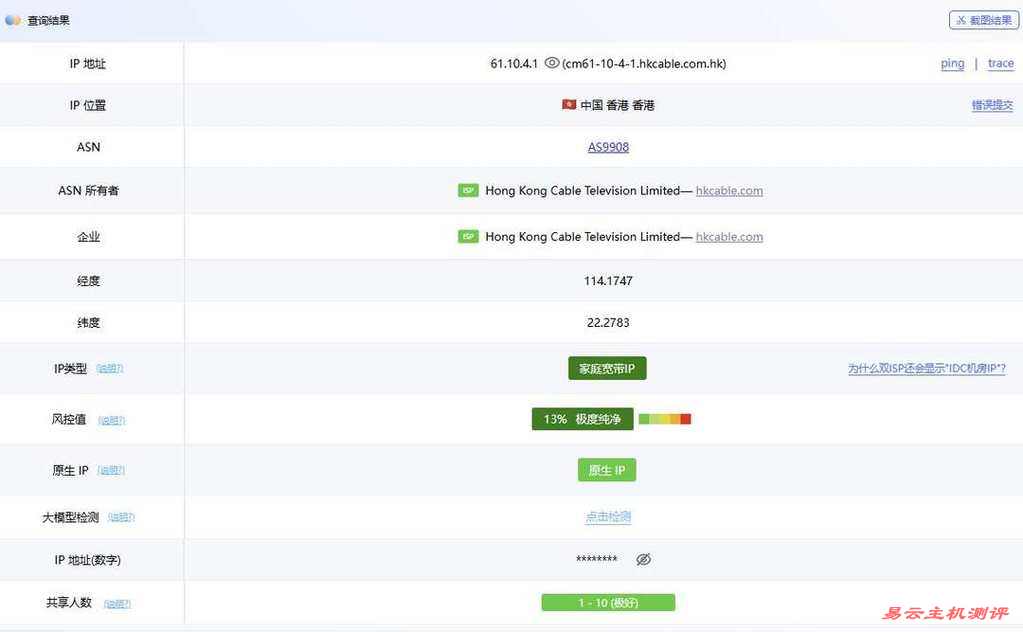
Task: Click the IP 地址(数字) row label
Action: 87,560
